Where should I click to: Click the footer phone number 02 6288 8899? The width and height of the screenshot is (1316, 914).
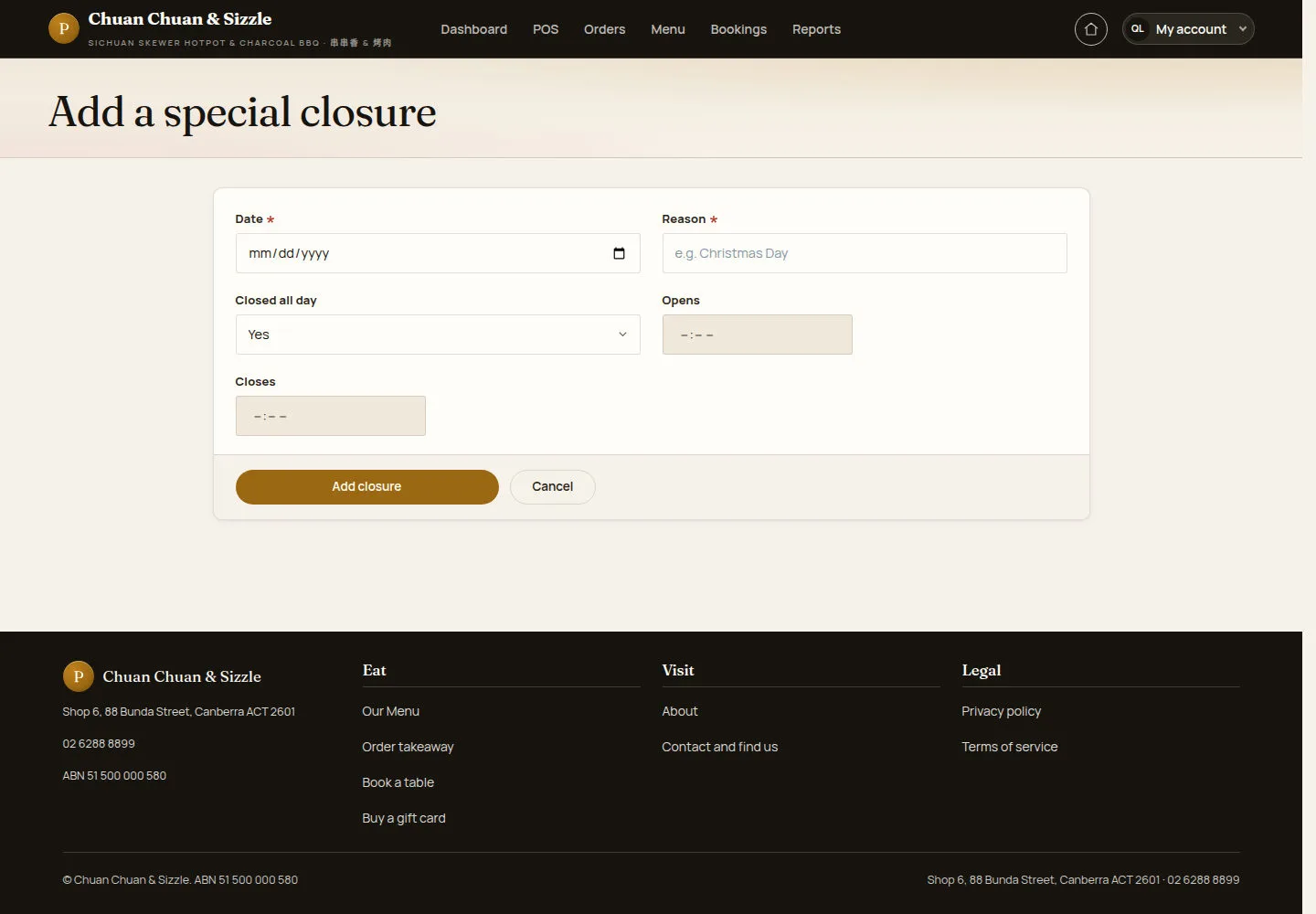(99, 744)
